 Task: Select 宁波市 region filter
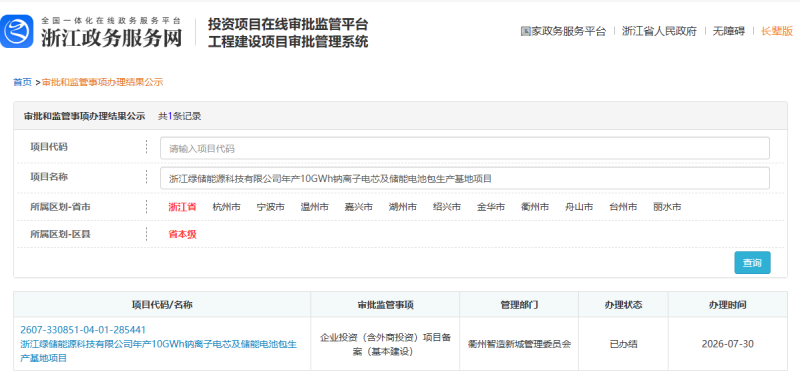click(x=270, y=207)
